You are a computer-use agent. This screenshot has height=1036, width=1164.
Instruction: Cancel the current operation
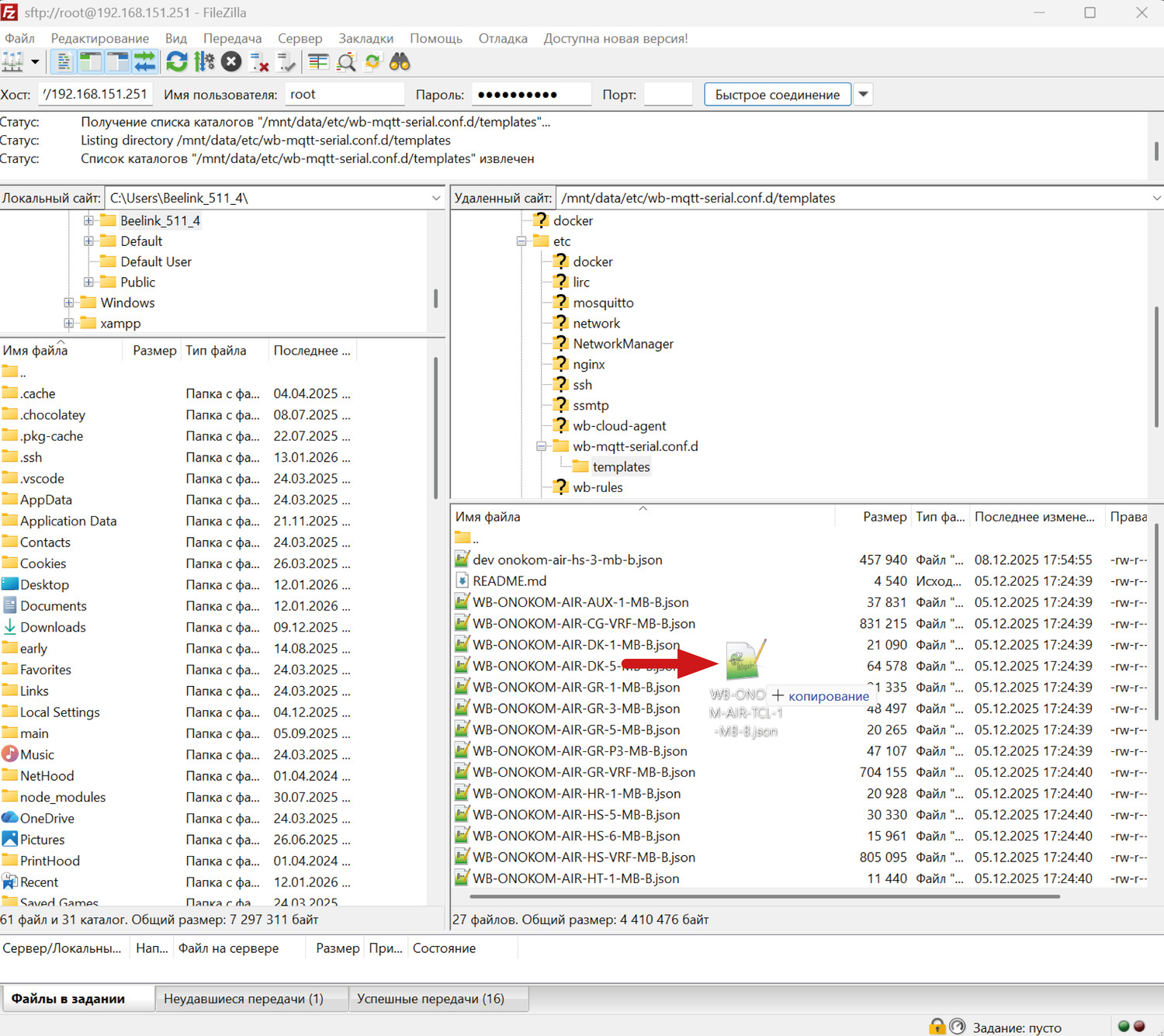coord(231,62)
